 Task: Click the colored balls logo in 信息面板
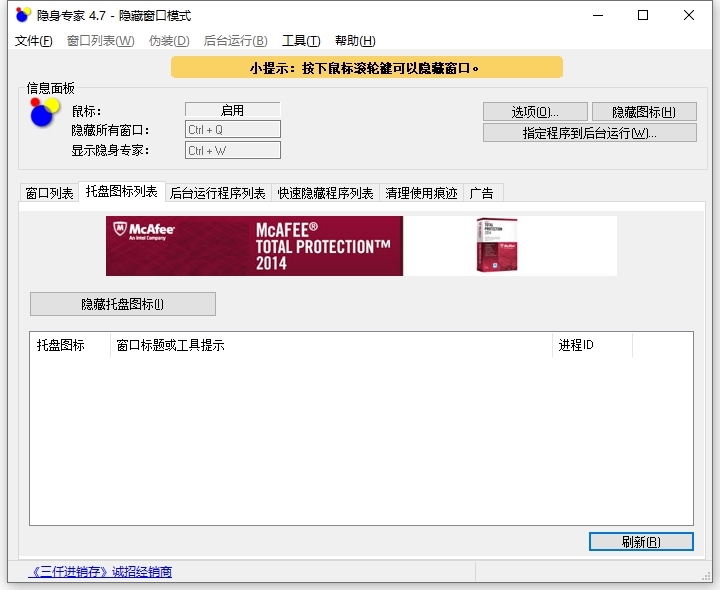point(45,112)
